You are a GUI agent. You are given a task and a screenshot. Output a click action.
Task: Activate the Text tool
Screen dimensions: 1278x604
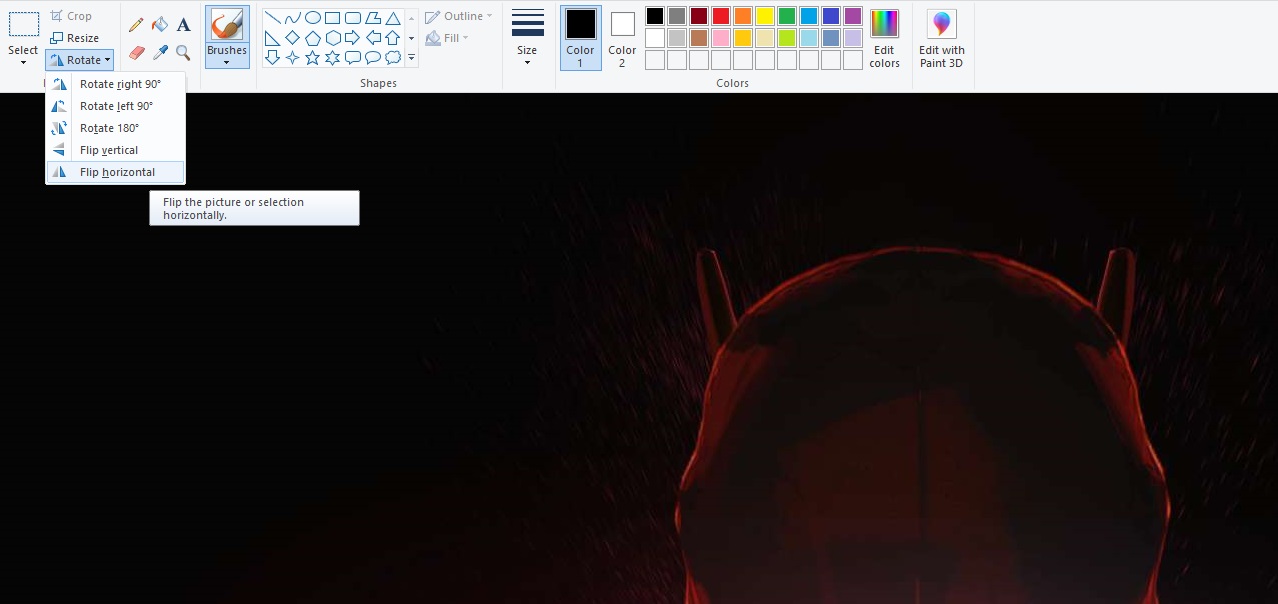(x=183, y=25)
